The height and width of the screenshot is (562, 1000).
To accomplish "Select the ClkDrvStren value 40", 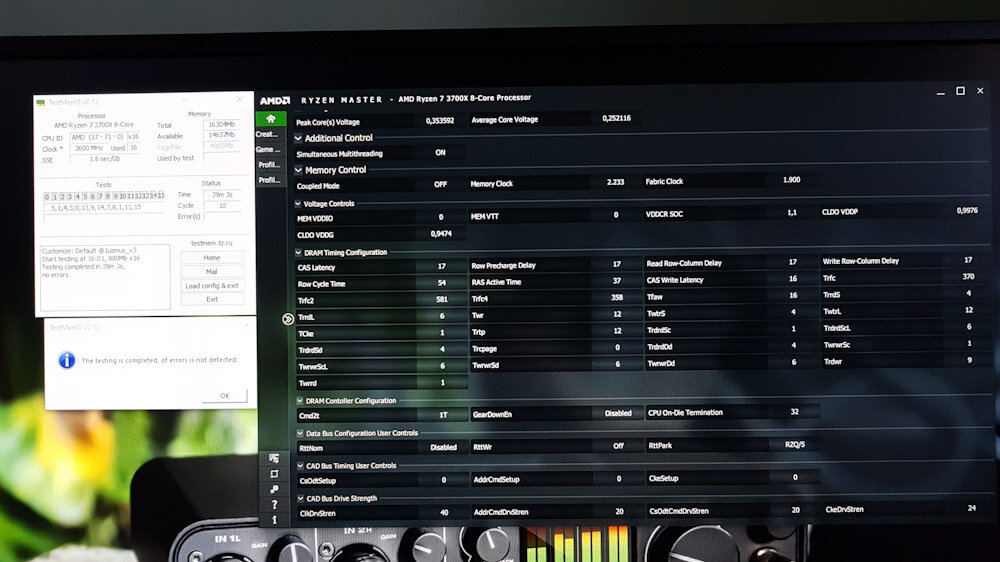I will click(444, 513).
